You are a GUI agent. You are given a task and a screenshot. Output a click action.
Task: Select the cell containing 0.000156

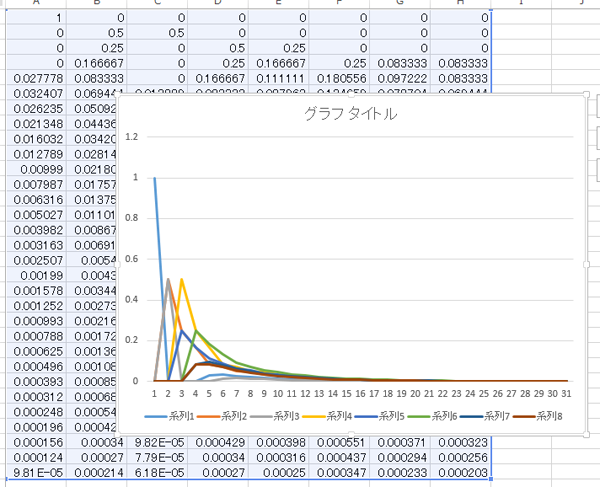tap(36, 443)
